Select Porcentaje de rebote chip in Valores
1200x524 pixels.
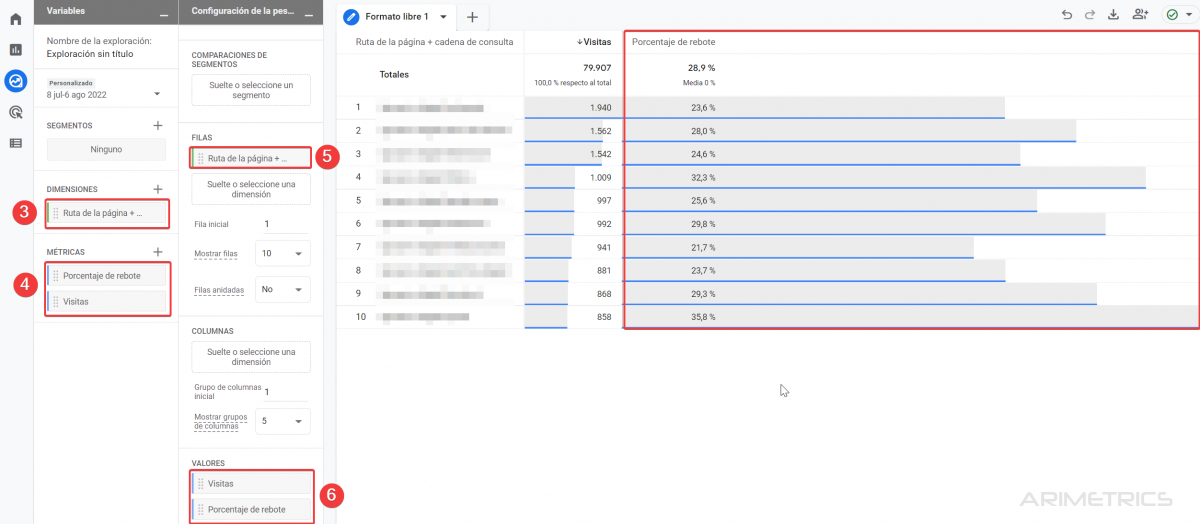pos(251,509)
